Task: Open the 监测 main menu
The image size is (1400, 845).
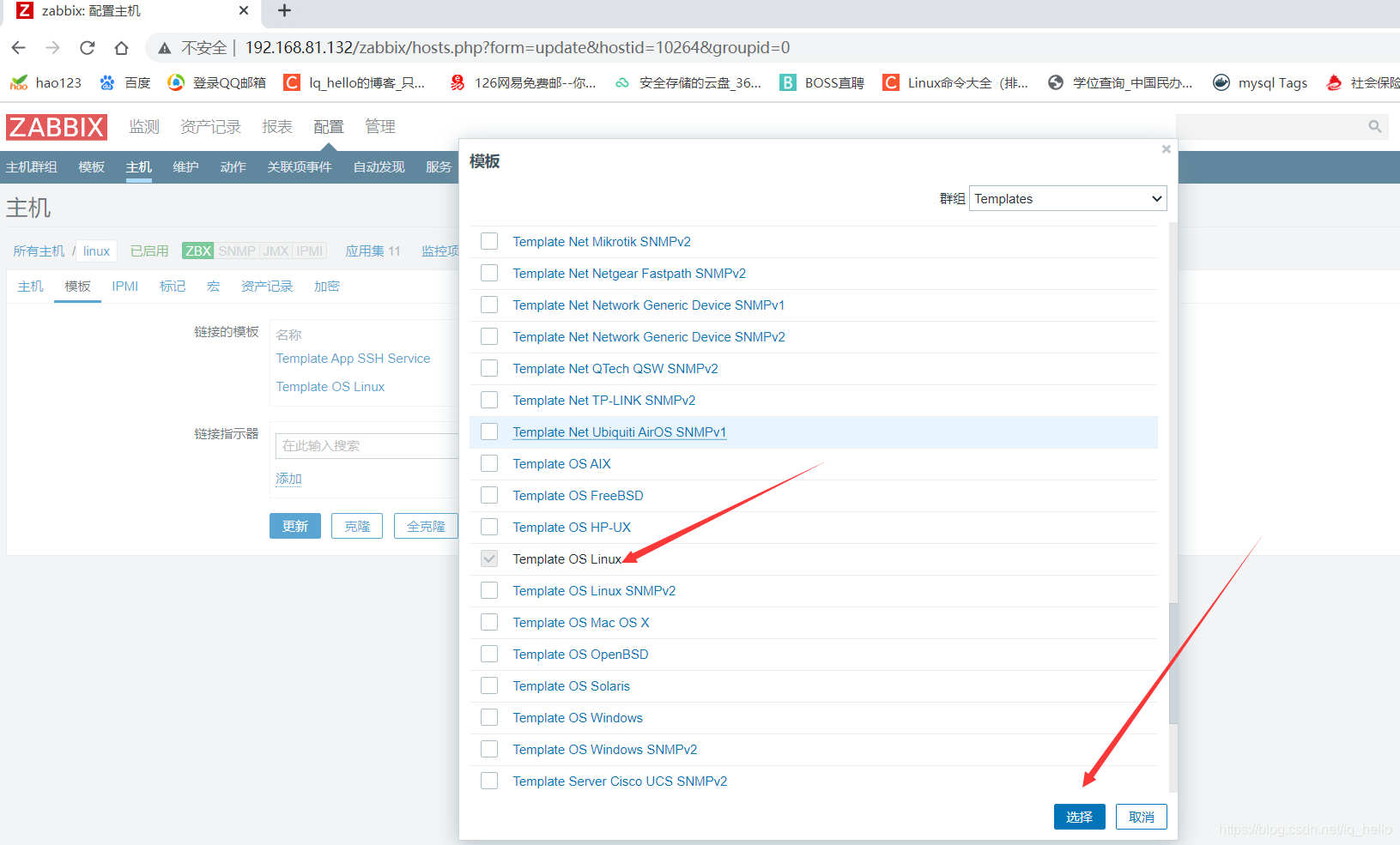Action: pyautogui.click(x=144, y=127)
